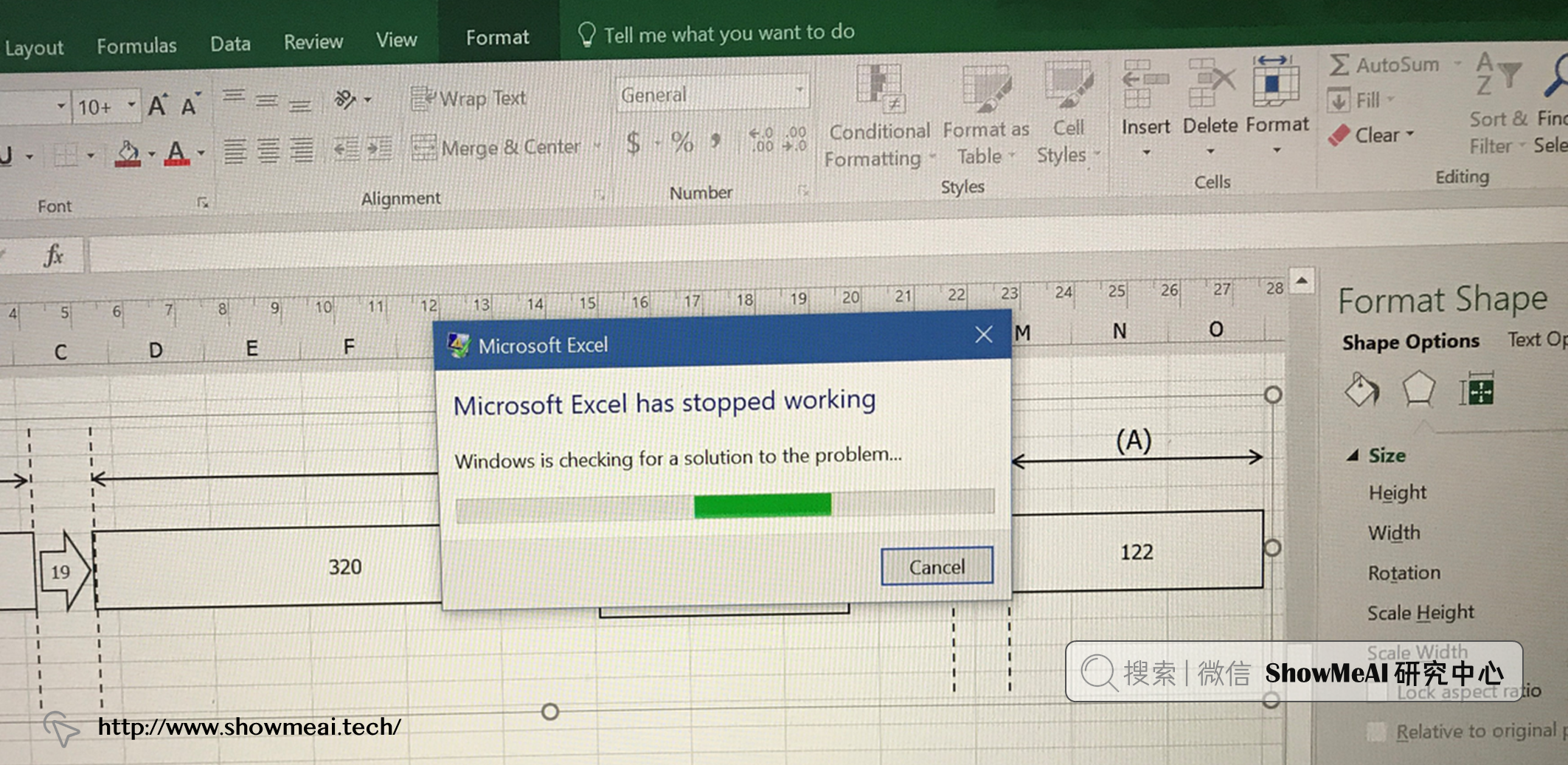Screen dimensions: 1568x765
Task: Click the Decrease Indent icon
Action: click(347, 150)
